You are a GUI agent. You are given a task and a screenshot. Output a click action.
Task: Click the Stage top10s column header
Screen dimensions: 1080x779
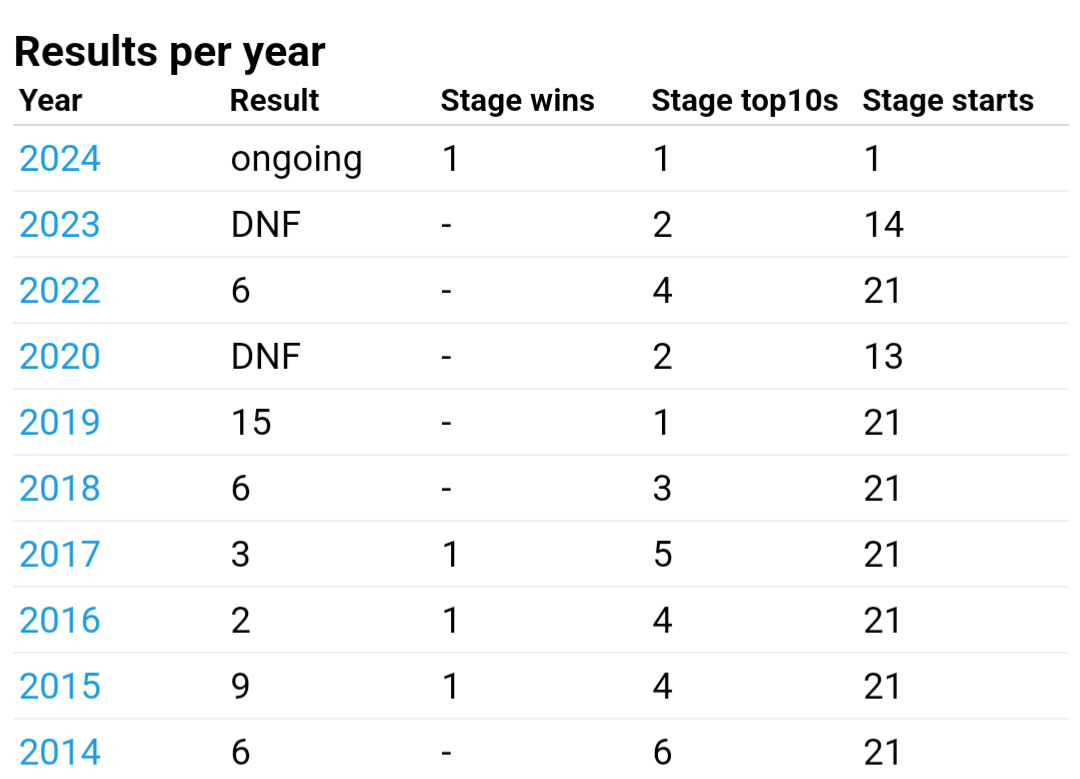744,101
